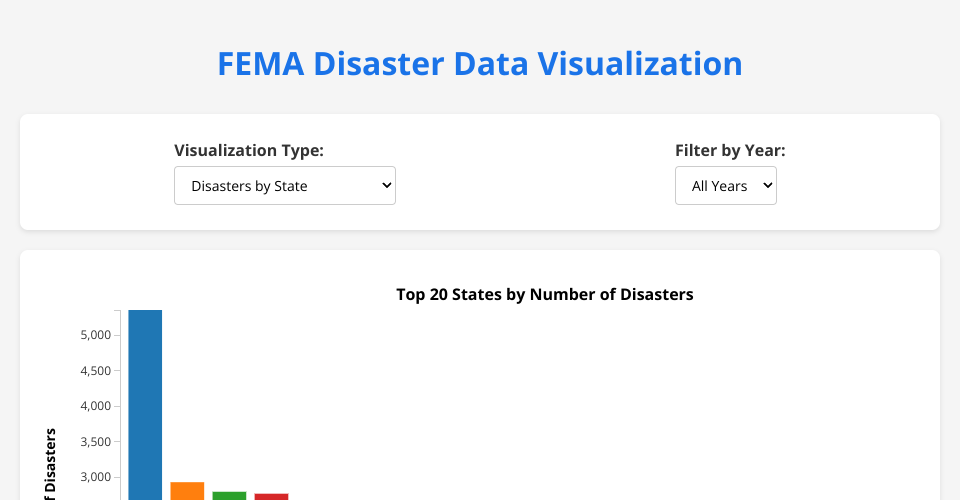Click the 3,500 y-axis tick label

coord(95,442)
